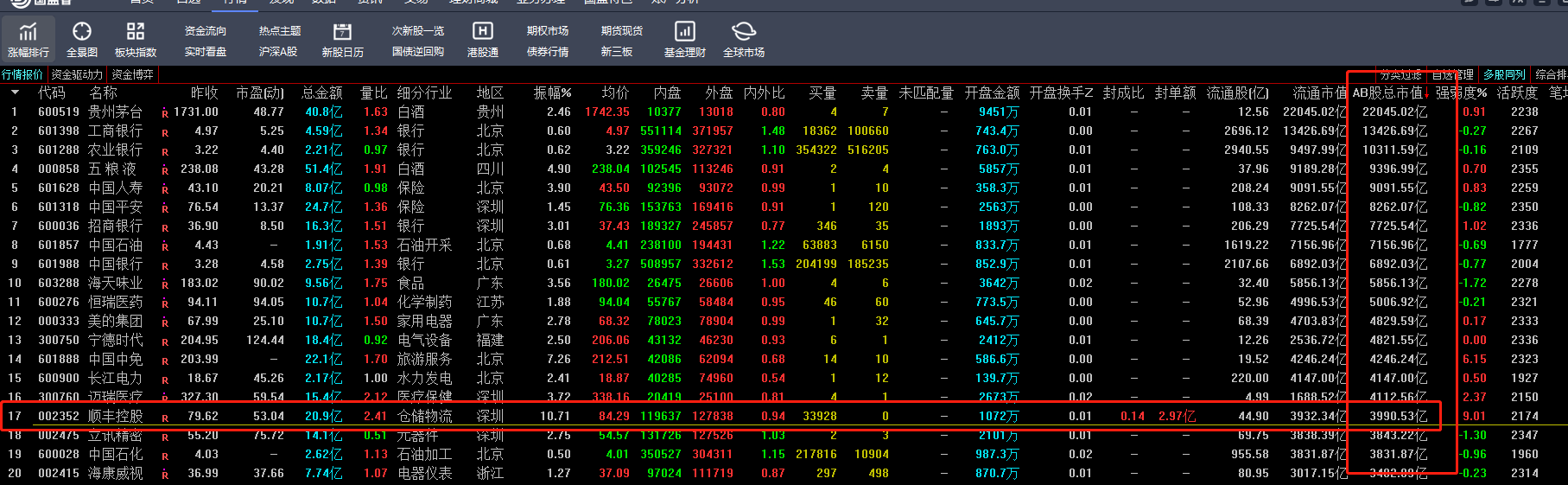Open the 全景图 panorama icon
Image resolution: width=1568 pixels, height=485 pixels.
[82, 32]
